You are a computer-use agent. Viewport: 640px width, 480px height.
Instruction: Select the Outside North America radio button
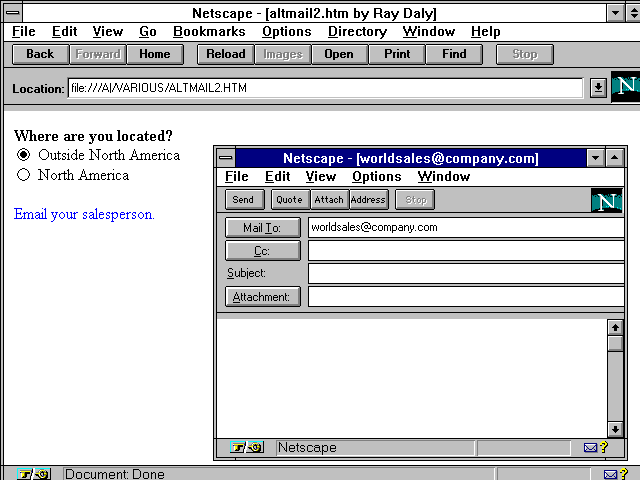[x=24, y=155]
